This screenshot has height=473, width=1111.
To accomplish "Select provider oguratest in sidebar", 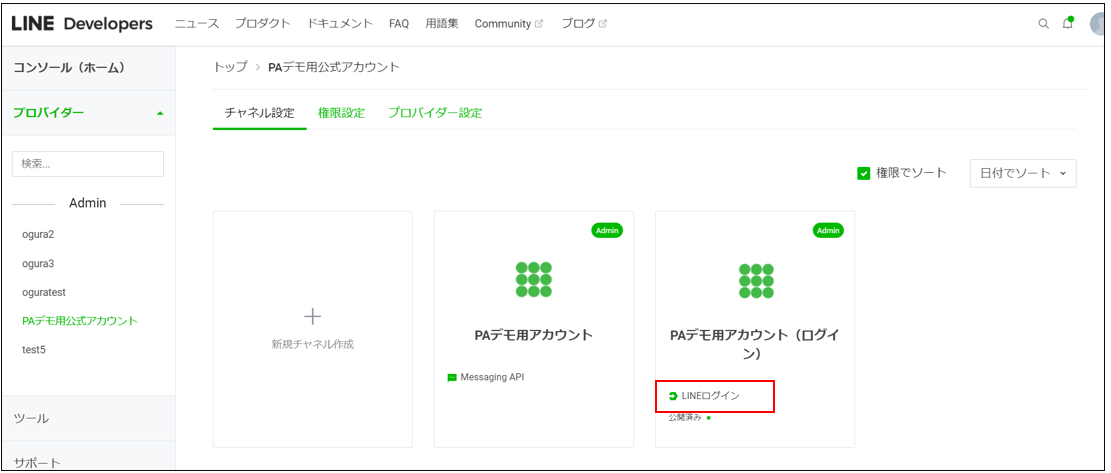I will (x=44, y=292).
